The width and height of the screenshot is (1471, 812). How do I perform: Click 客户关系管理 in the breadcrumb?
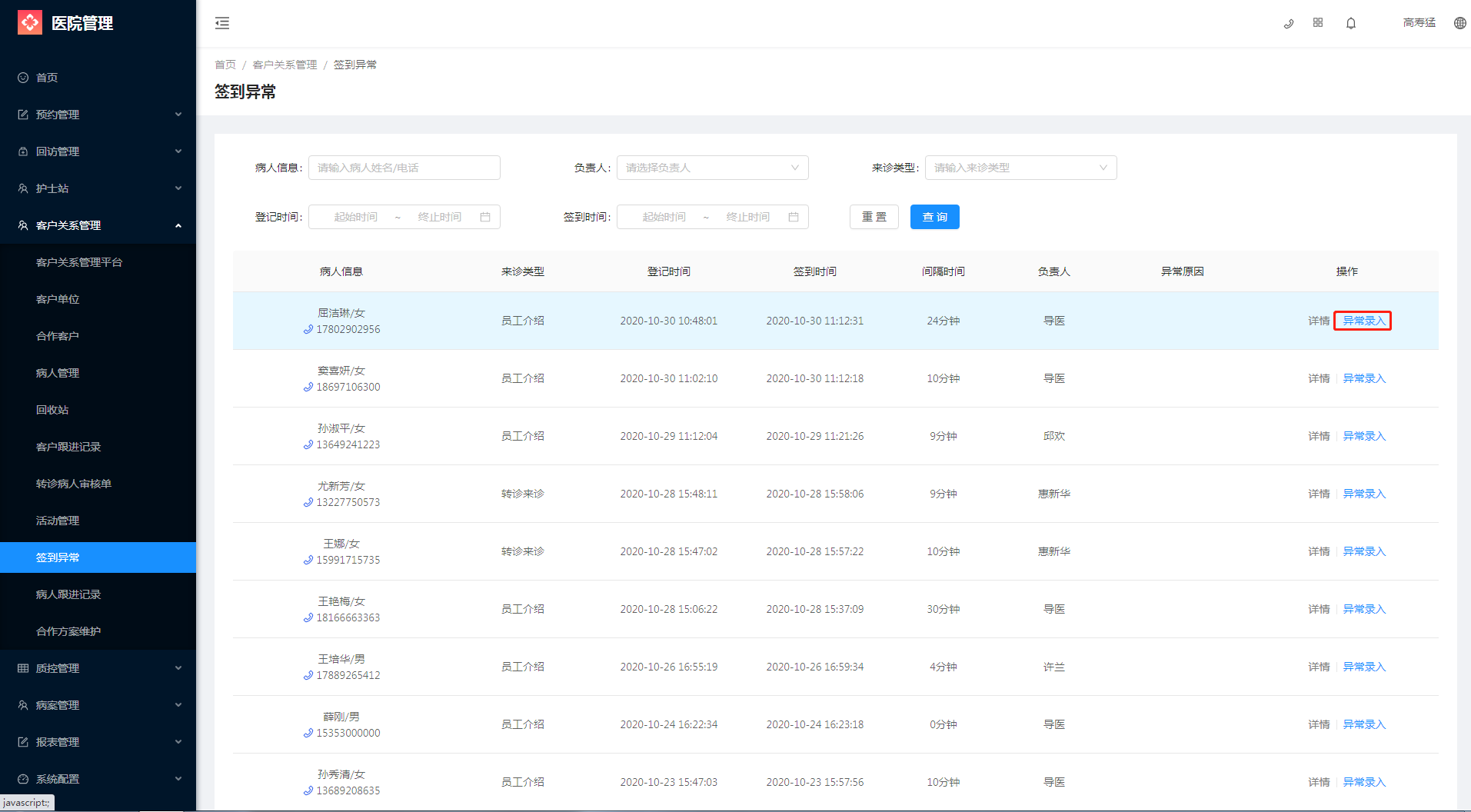pyautogui.click(x=285, y=65)
